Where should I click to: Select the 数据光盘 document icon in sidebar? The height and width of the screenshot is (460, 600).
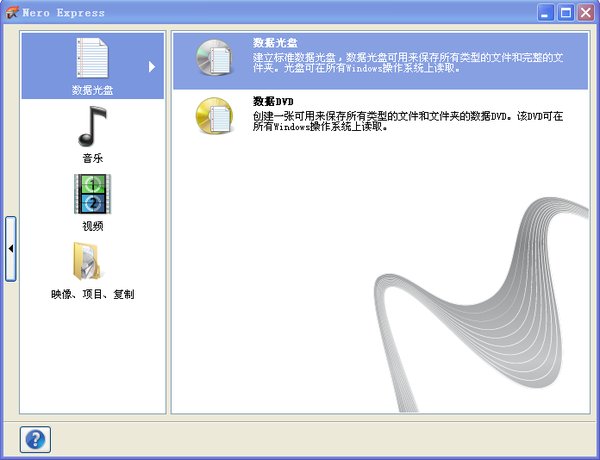click(92, 58)
